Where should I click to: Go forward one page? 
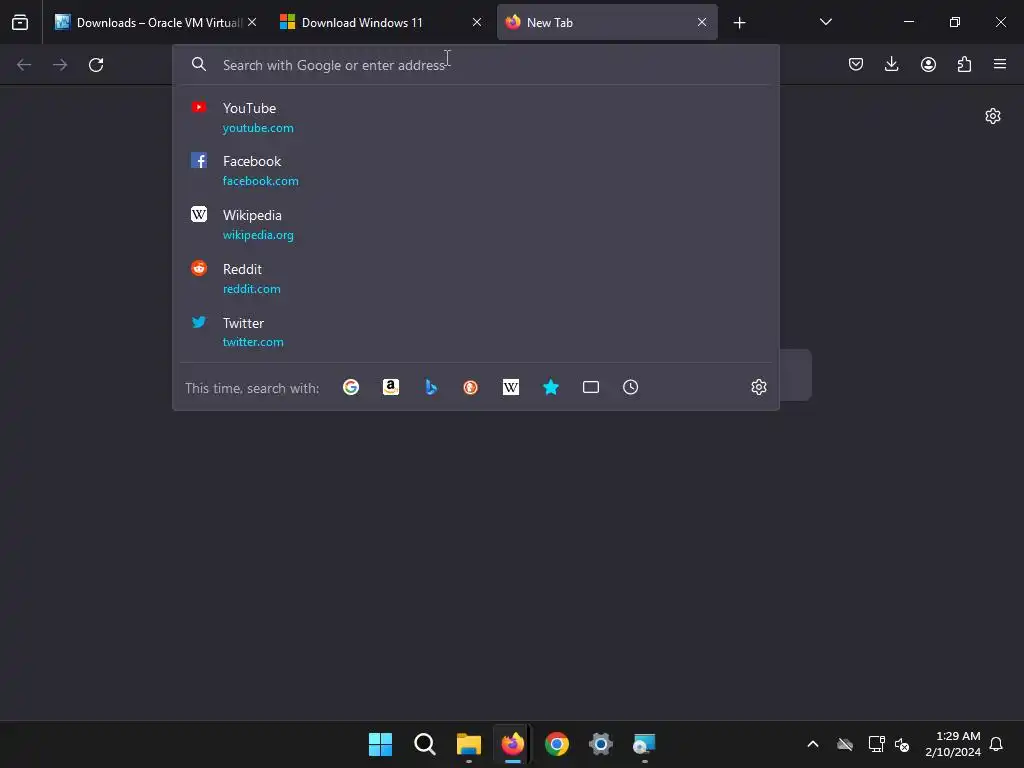point(60,65)
